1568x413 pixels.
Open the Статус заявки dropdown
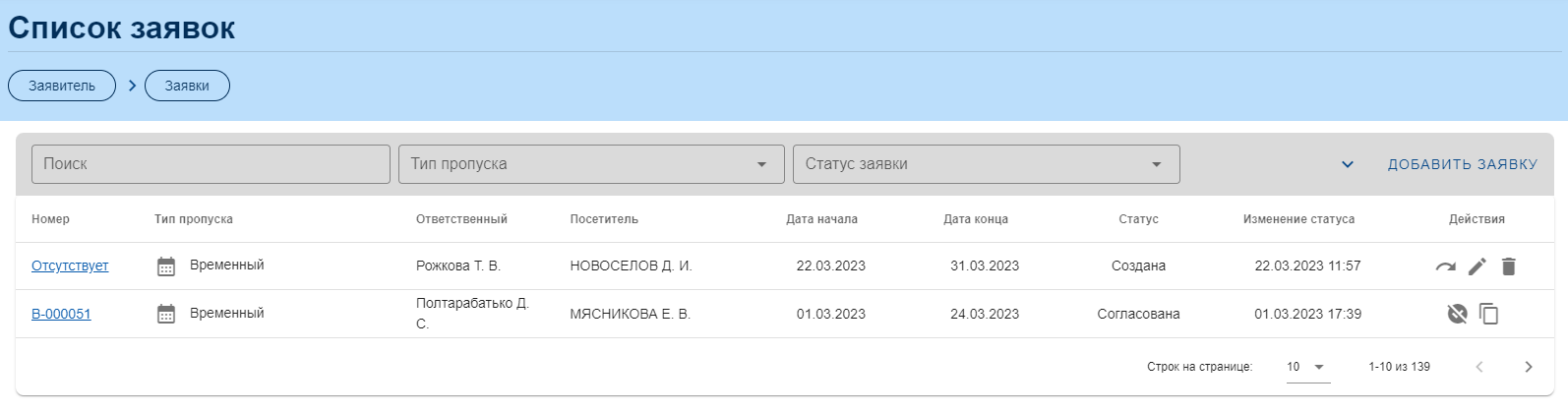point(986,164)
